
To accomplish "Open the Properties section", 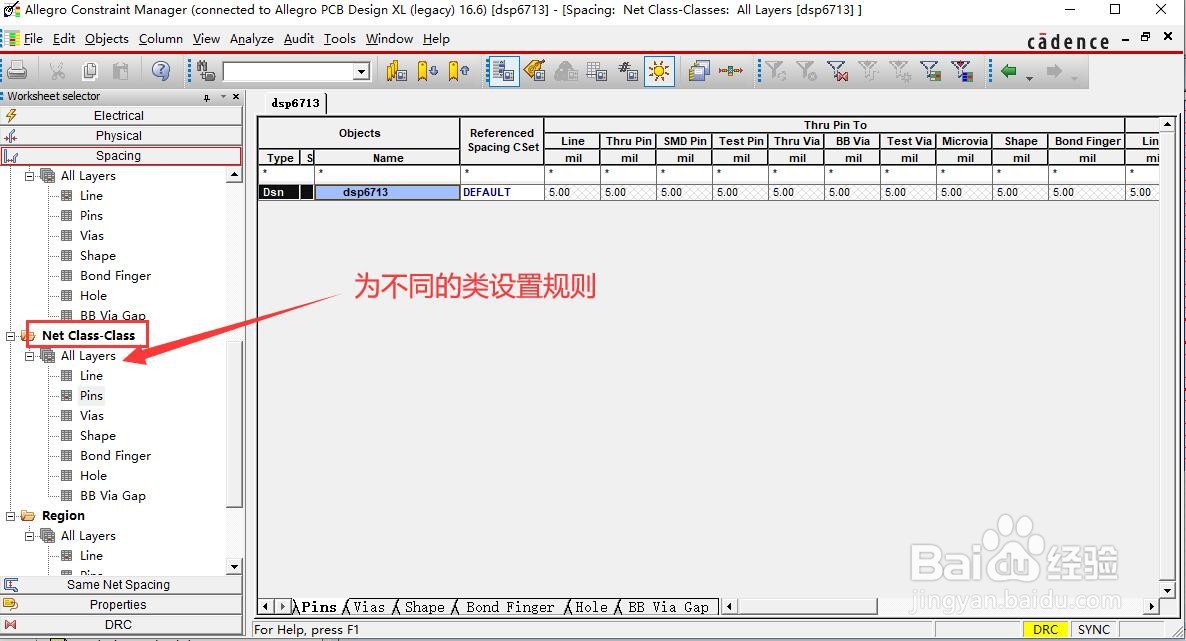I will pyautogui.click(x=121, y=605).
